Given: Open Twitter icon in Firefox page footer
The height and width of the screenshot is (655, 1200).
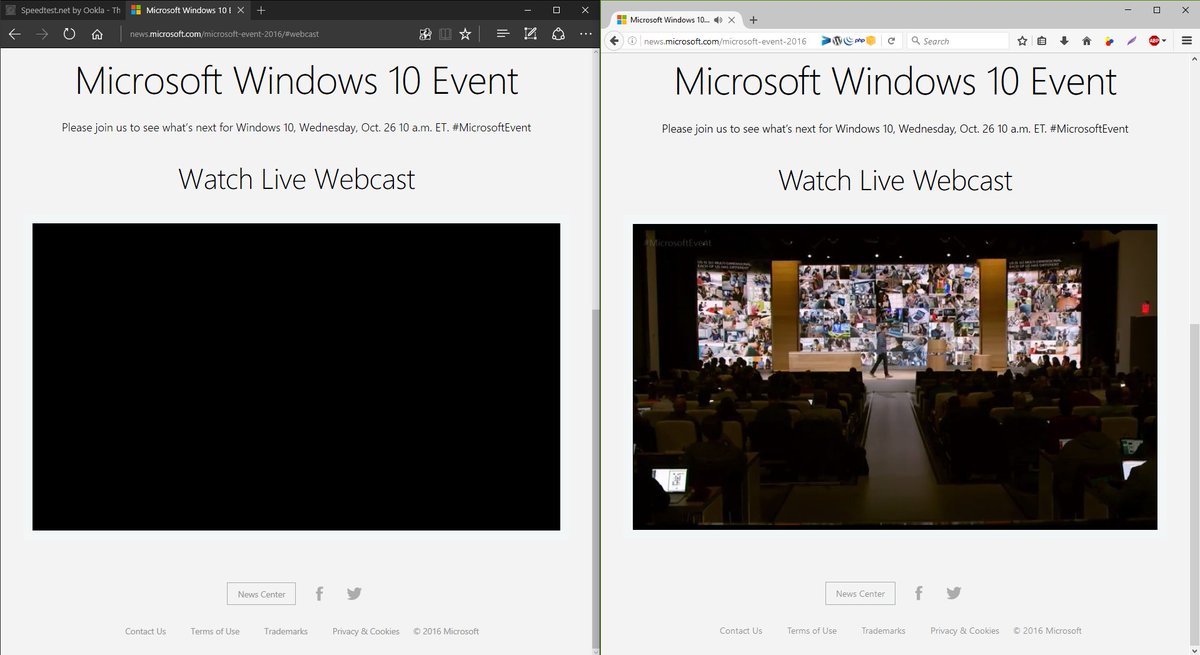Looking at the screenshot, I should point(953,593).
